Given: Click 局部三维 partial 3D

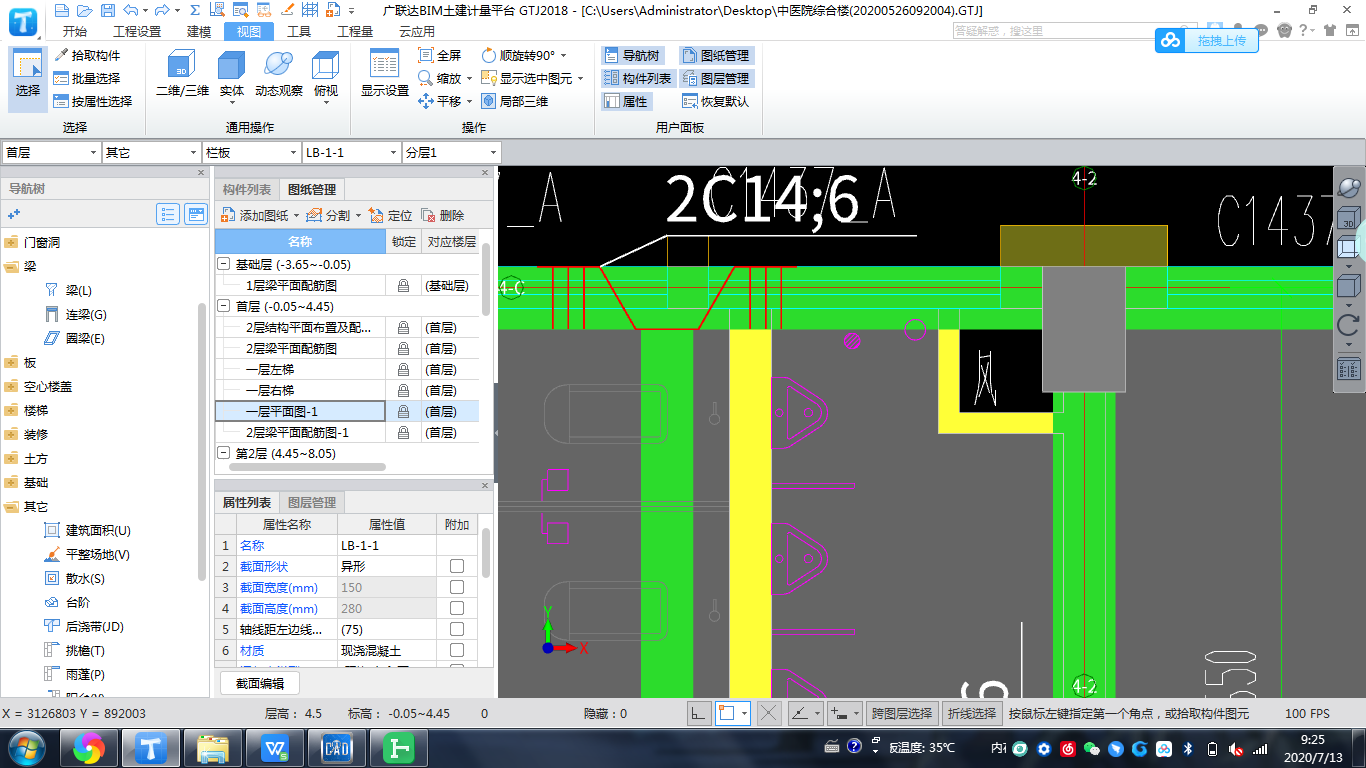Looking at the screenshot, I should [x=515, y=101].
